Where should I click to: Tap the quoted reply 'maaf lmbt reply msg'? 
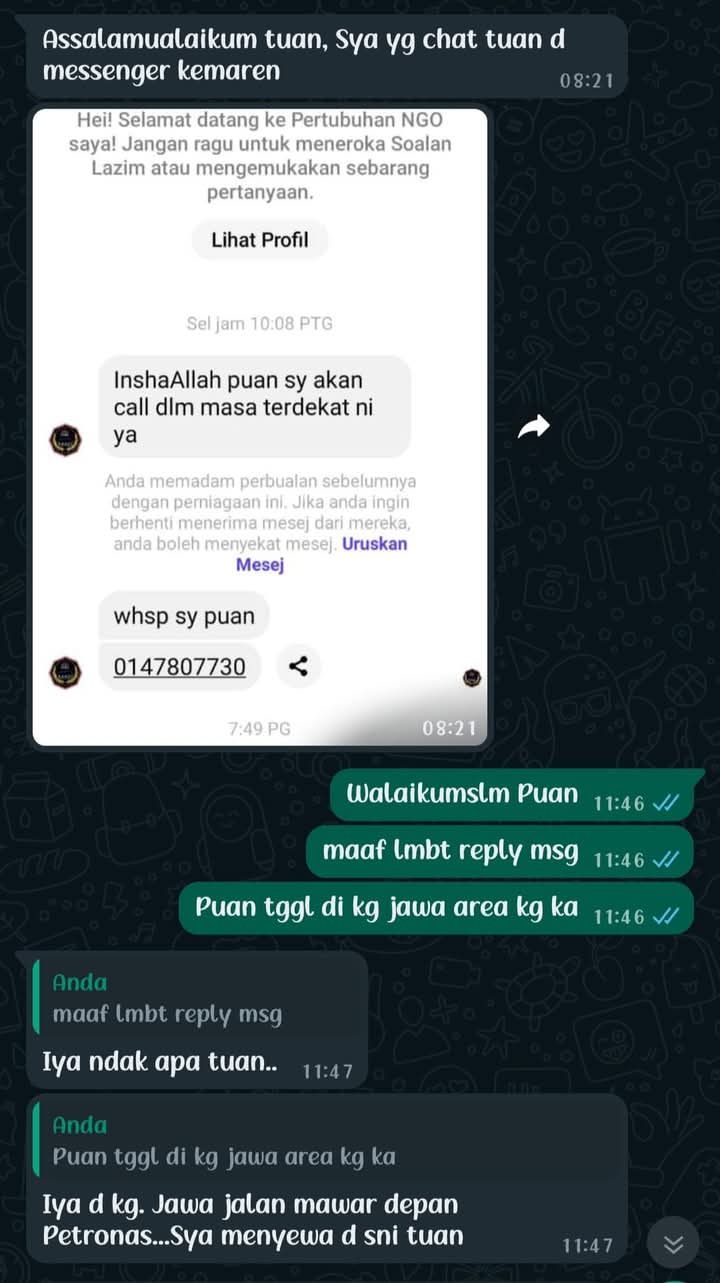[x=196, y=998]
